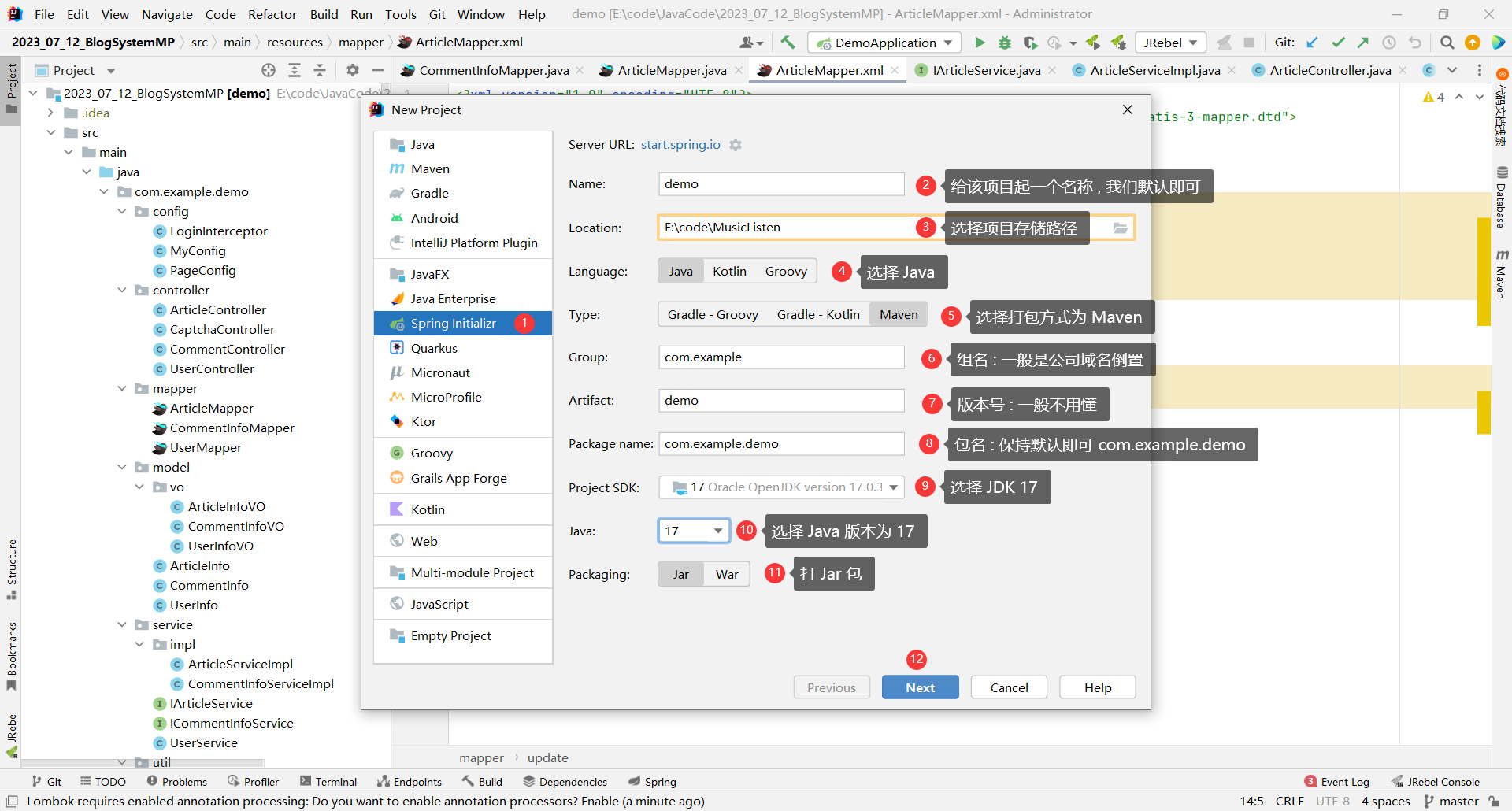Click the project Name input field

[781, 184]
